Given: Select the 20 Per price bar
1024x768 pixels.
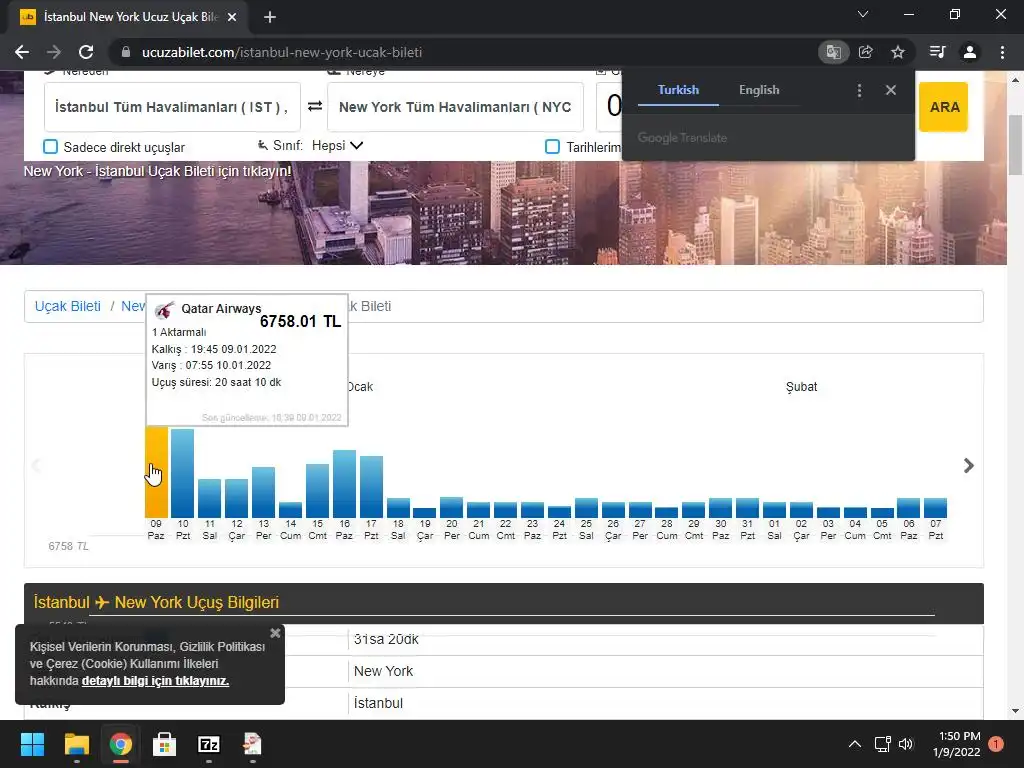Looking at the screenshot, I should click(x=451, y=507).
